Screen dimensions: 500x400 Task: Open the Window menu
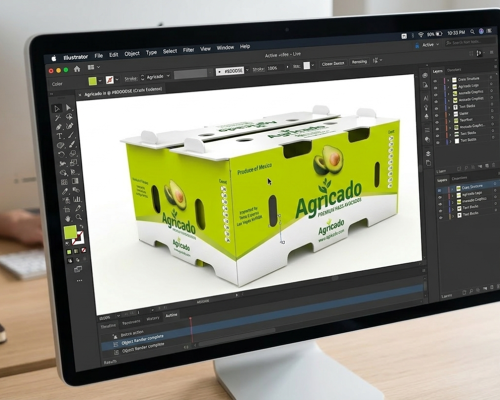pyautogui.click(x=225, y=48)
